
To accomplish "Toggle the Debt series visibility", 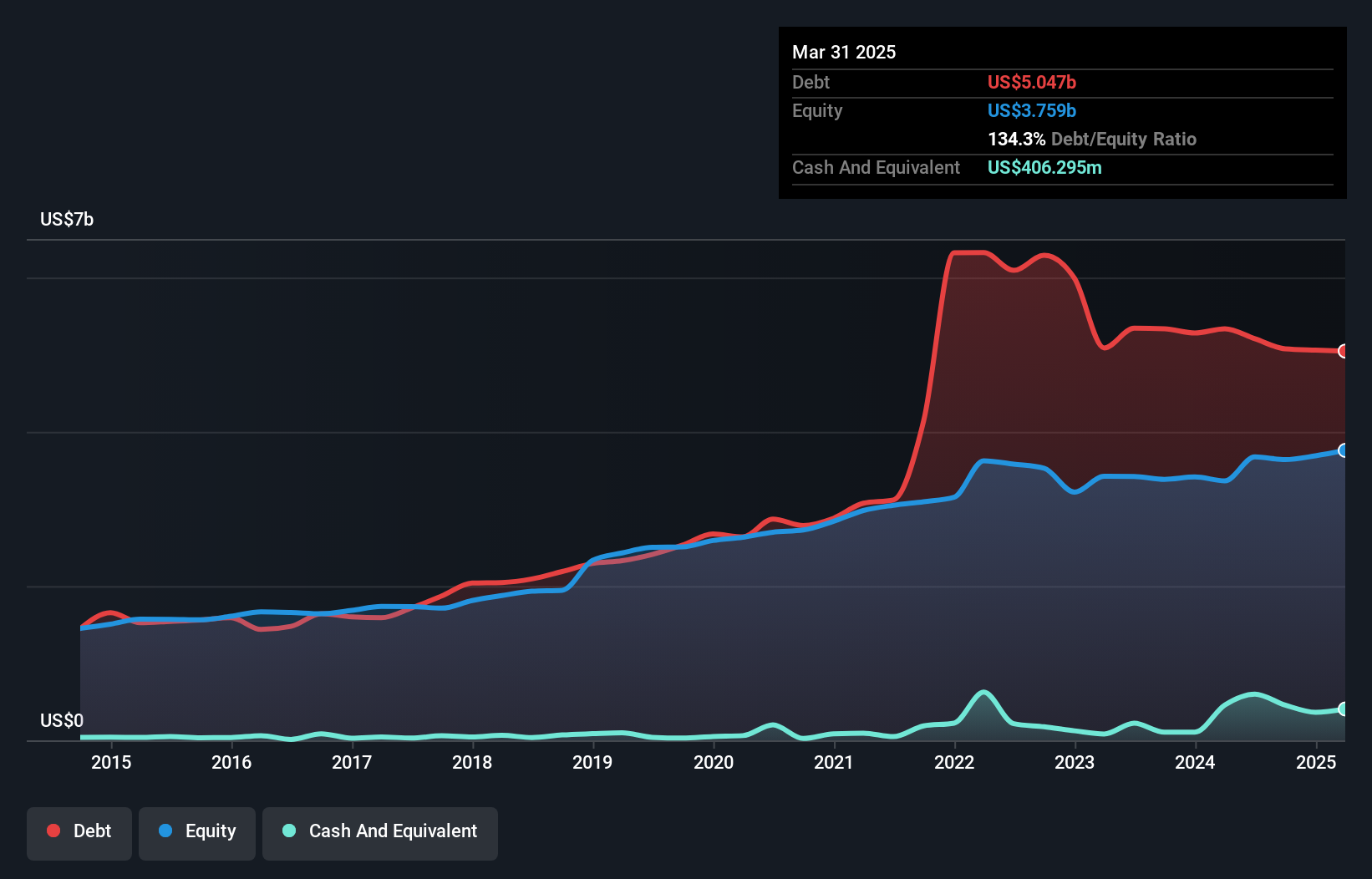I will click(x=79, y=831).
